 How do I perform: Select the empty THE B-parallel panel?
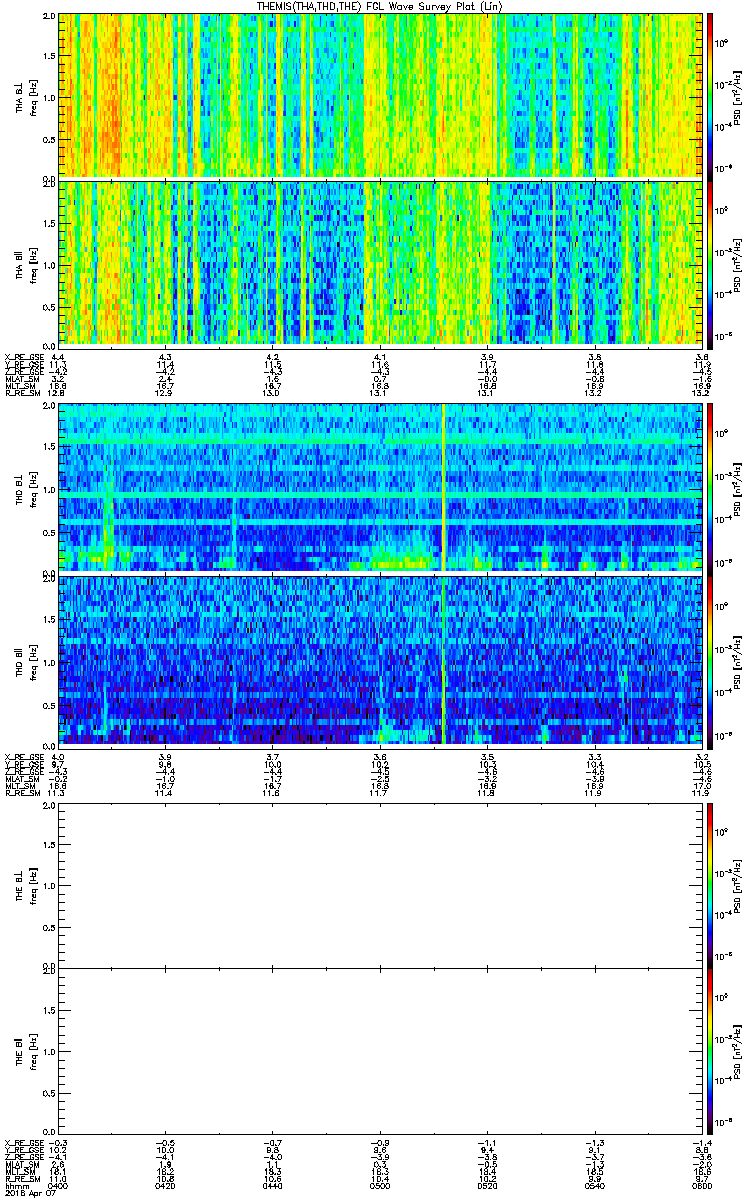click(380, 1051)
